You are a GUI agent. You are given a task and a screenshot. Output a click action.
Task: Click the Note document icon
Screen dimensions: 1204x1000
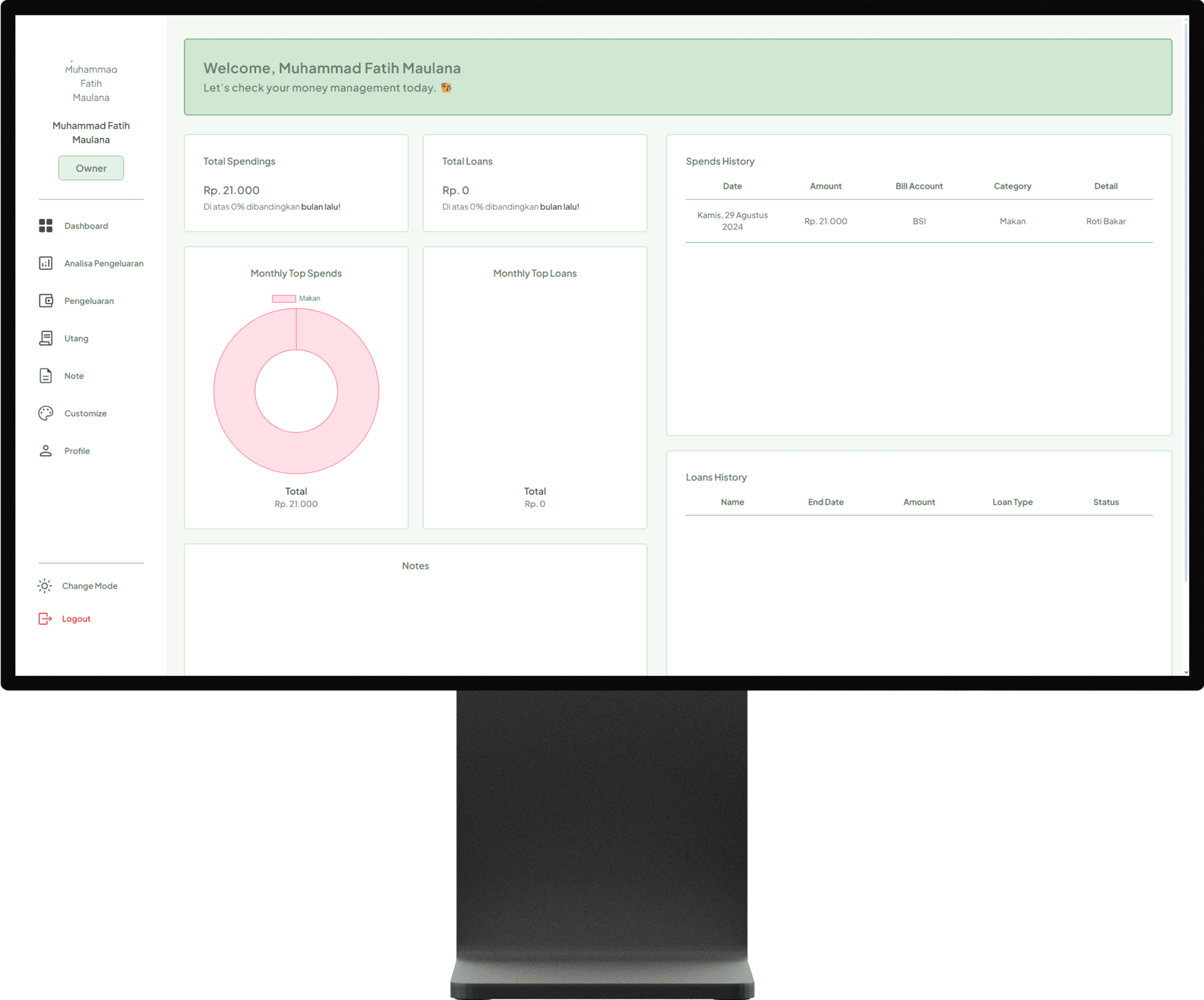pos(45,376)
